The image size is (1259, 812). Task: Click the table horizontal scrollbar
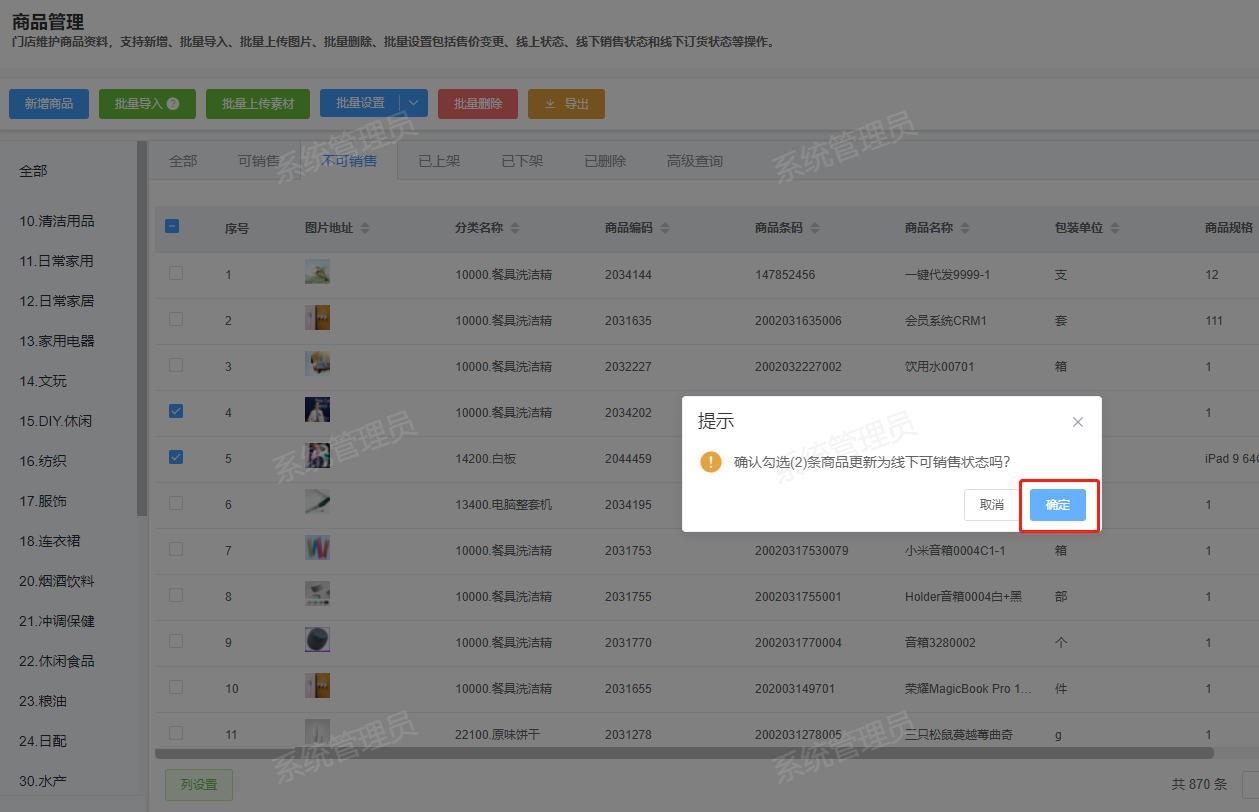(x=684, y=753)
